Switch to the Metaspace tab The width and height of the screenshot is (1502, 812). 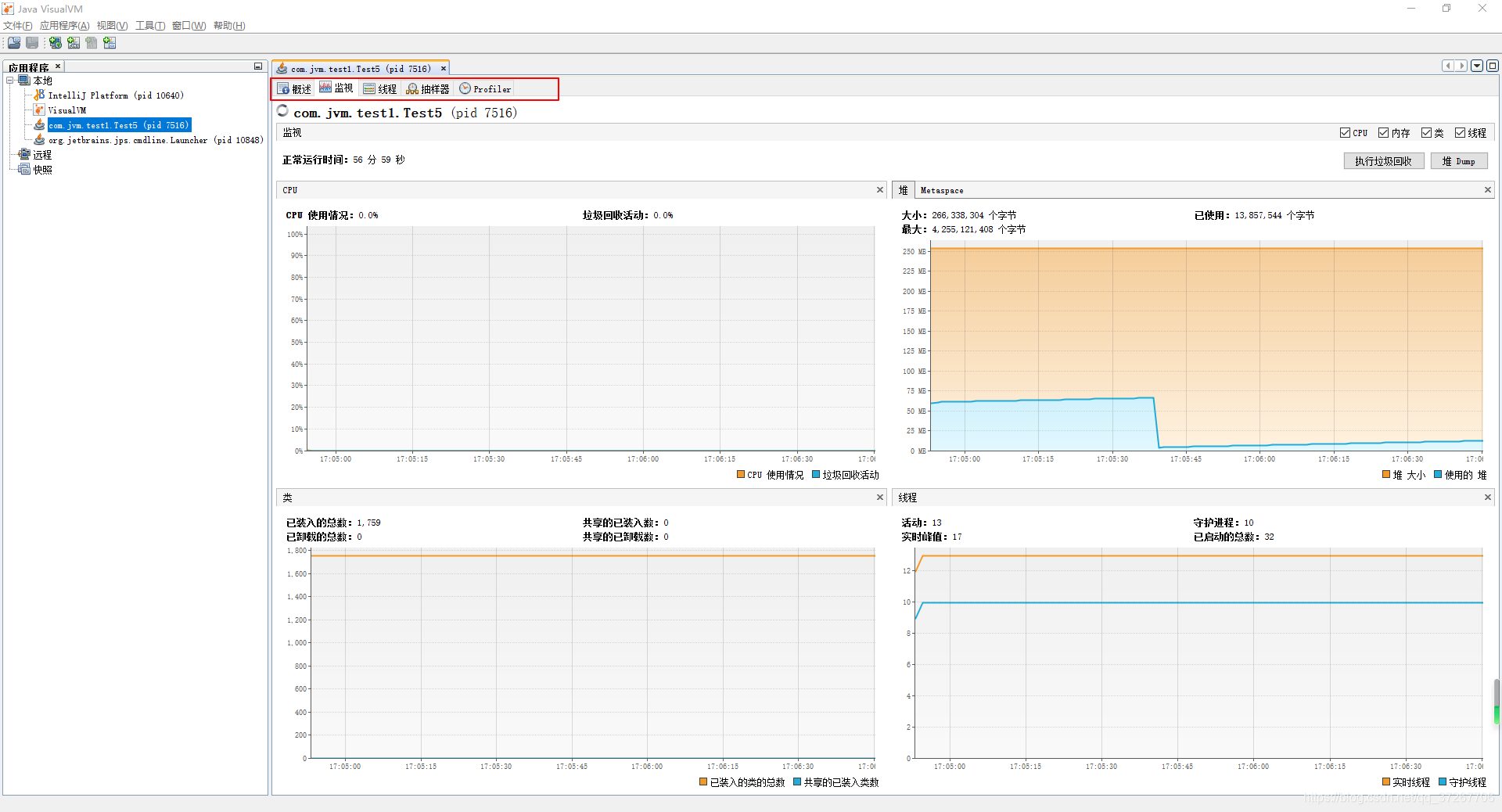coord(941,190)
